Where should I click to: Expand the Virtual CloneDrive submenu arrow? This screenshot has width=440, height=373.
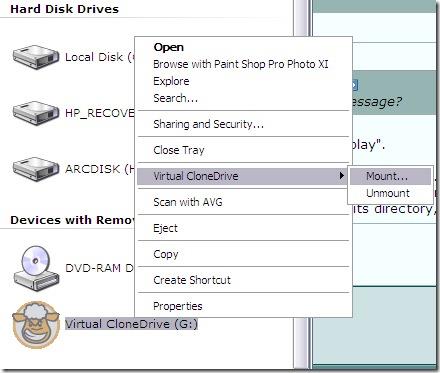[341, 175]
